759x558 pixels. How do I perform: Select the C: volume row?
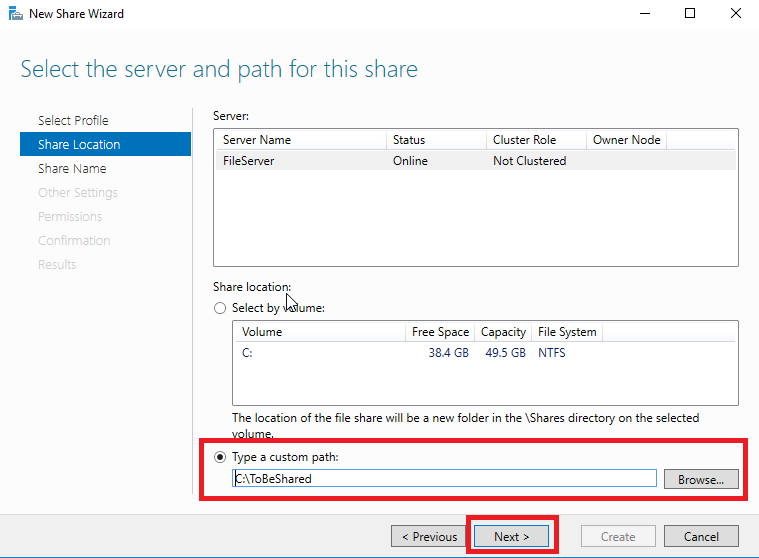click(485, 353)
